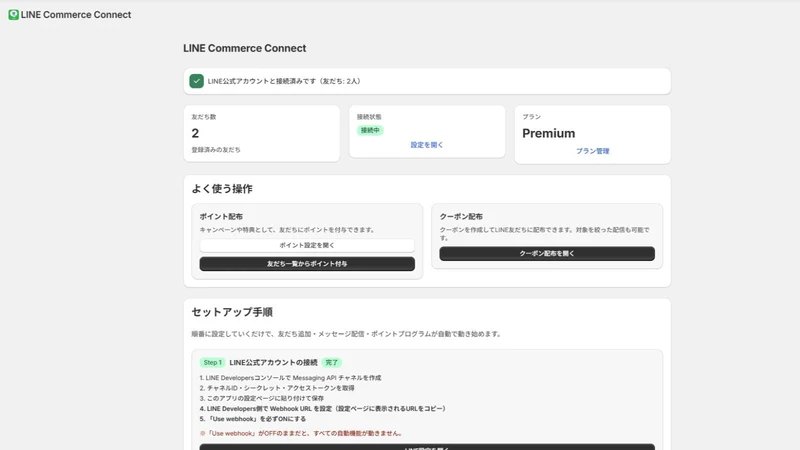
Task: Click the LINE公式アカウントの接続 step title
Action: click(273, 363)
